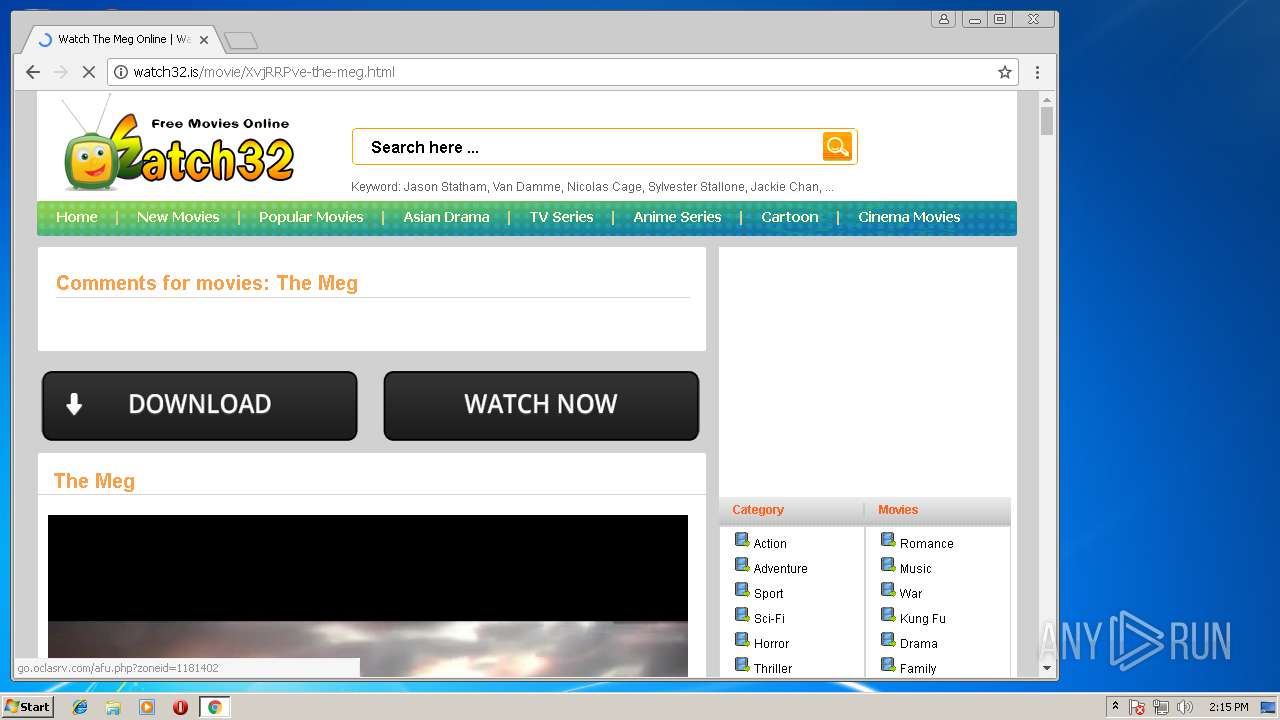Image resolution: width=1280 pixels, height=720 pixels.
Task: Click the Romance category link
Action: pos(927,544)
